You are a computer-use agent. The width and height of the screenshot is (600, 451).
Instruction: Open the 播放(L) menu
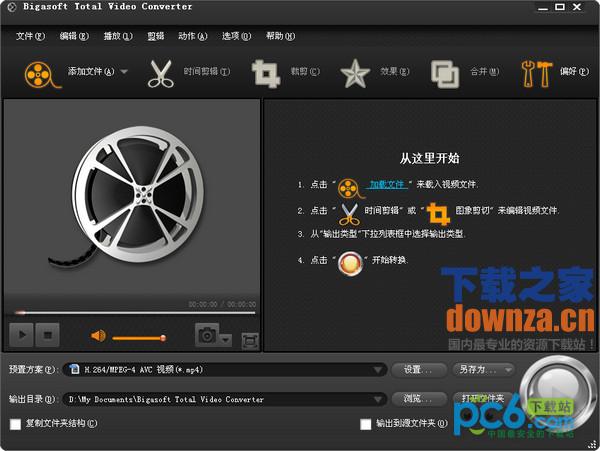click(118, 36)
